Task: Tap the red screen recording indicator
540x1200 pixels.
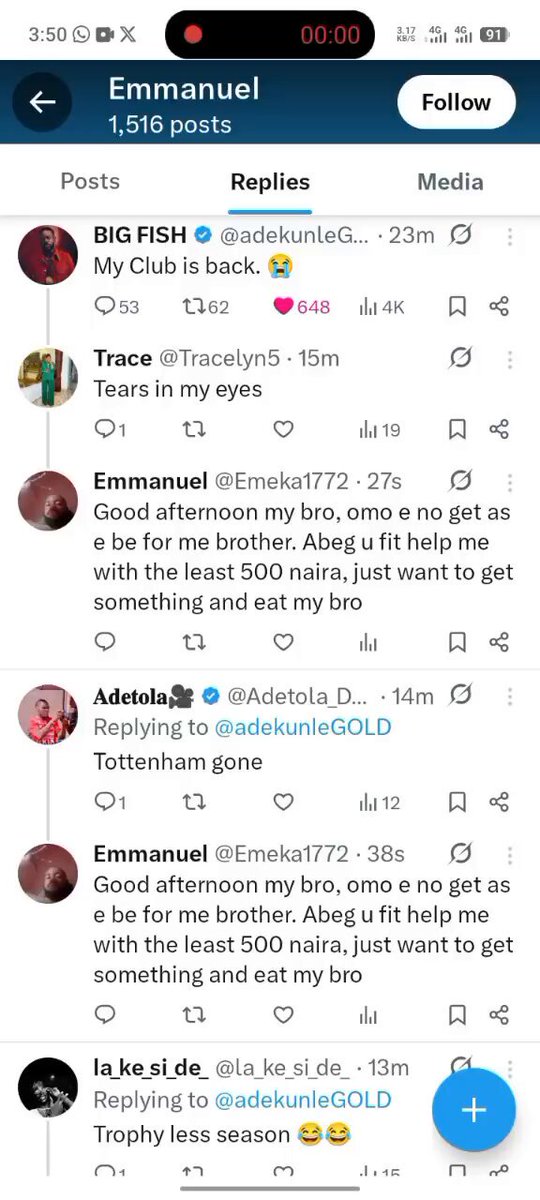Action: coord(193,35)
